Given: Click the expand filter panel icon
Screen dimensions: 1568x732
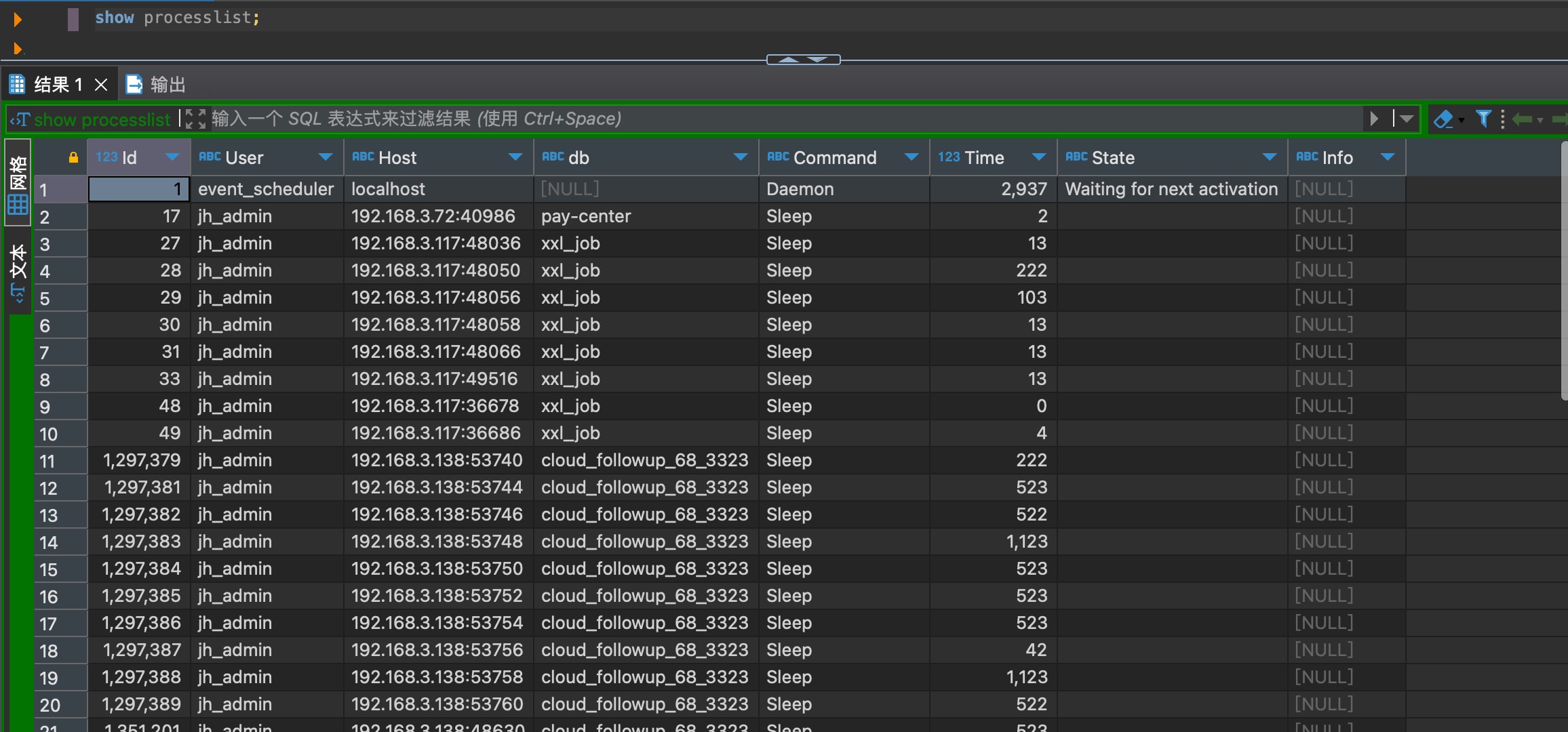Looking at the screenshot, I should [x=195, y=119].
